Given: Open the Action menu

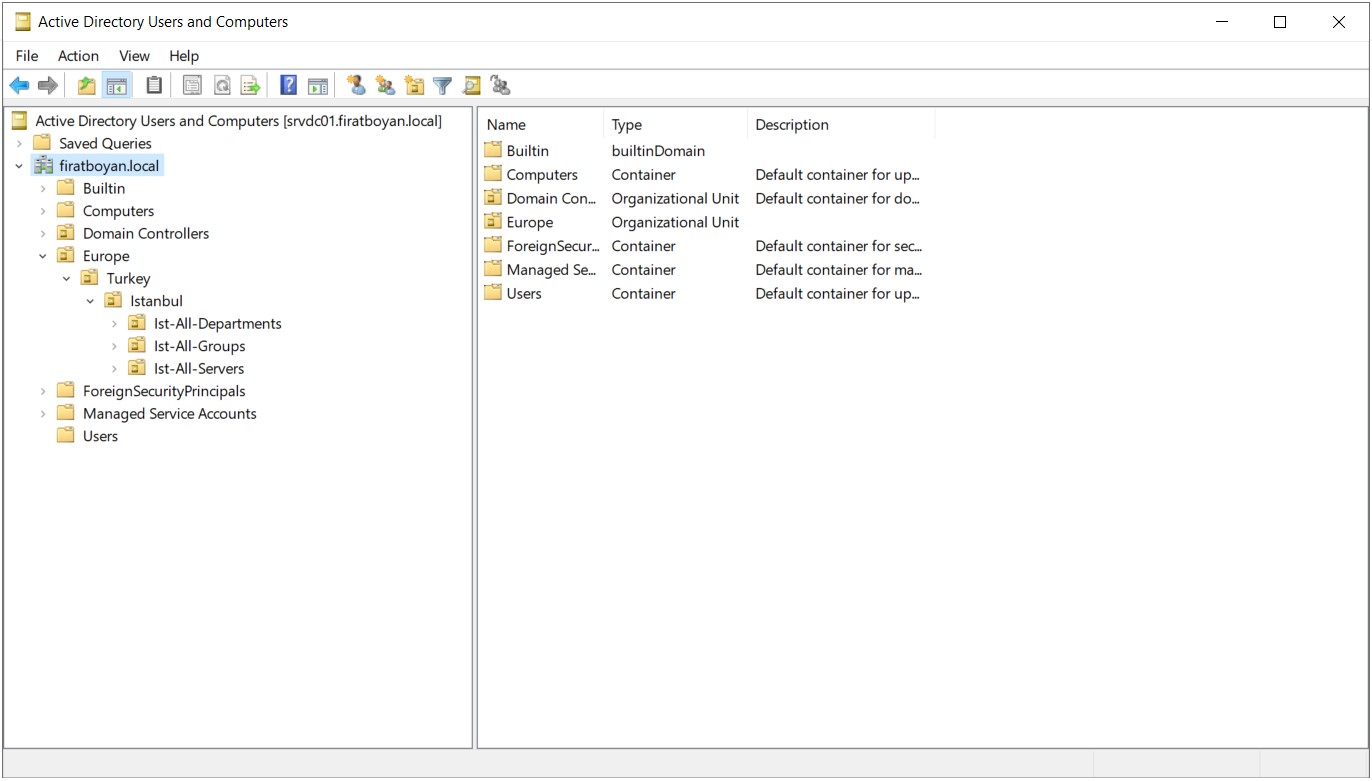Looking at the screenshot, I should (x=78, y=56).
